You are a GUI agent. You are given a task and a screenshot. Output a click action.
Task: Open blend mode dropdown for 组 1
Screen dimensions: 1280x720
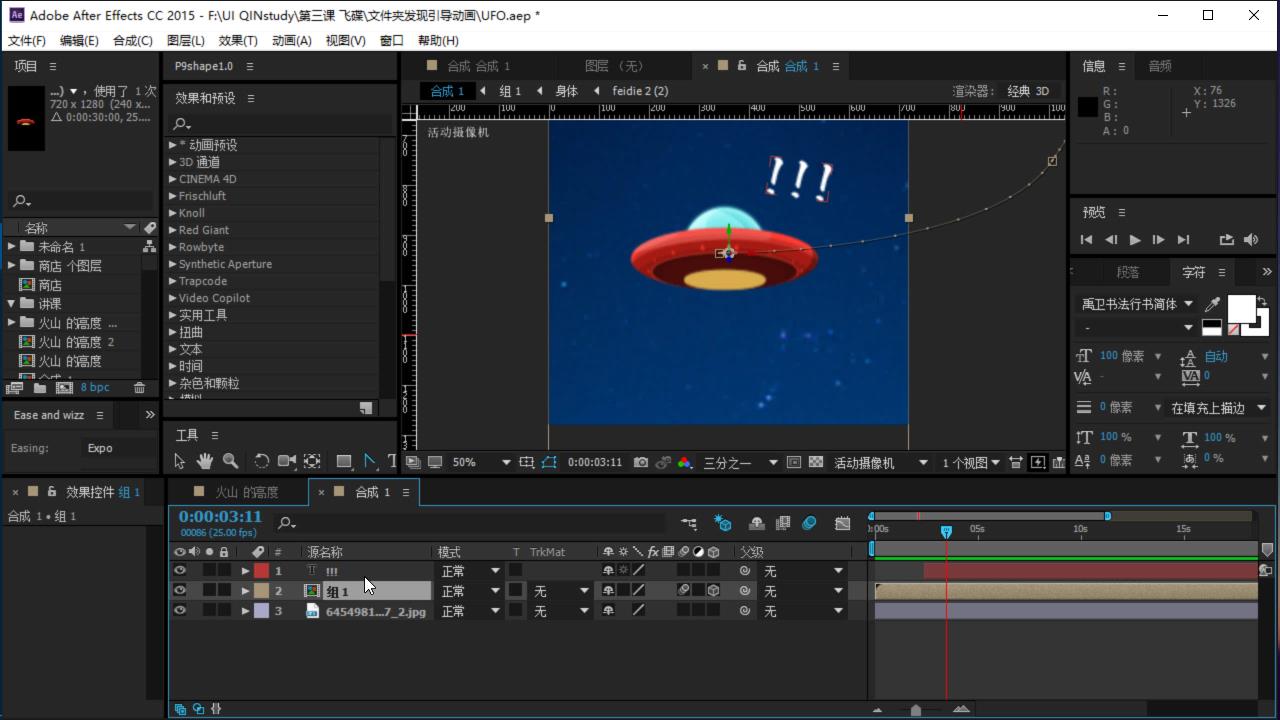[x=471, y=591]
